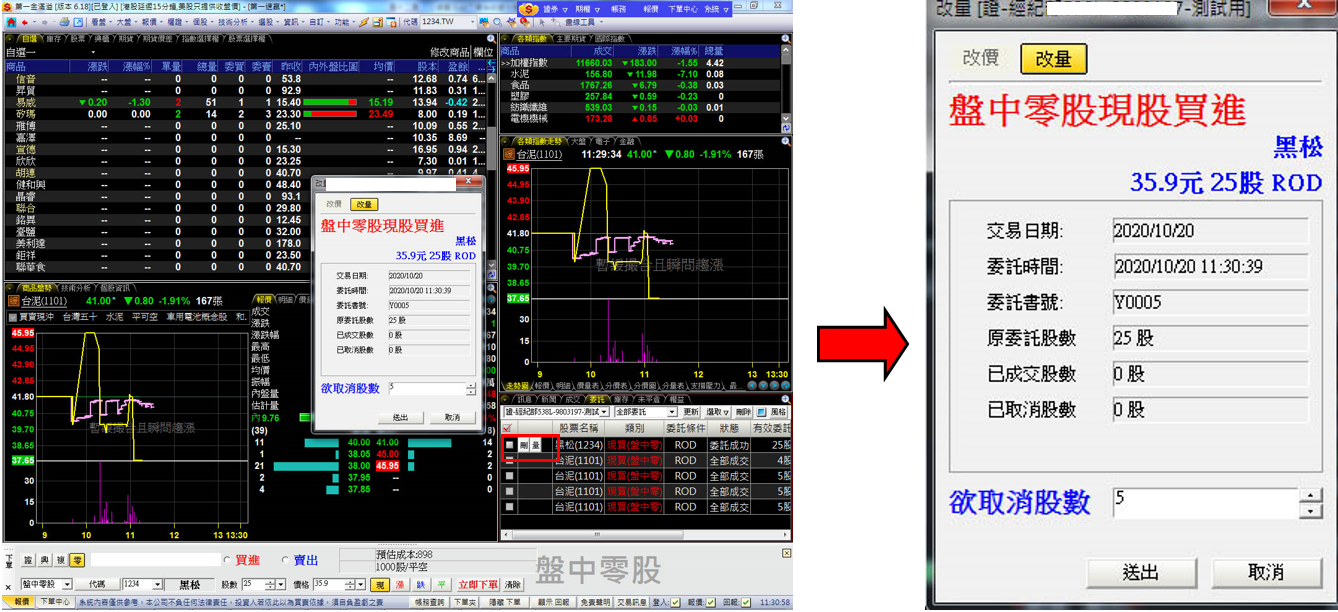Switch to the 改價 tab in the enlarged dialog
This screenshot has width=1338, height=612.
[x=980, y=58]
